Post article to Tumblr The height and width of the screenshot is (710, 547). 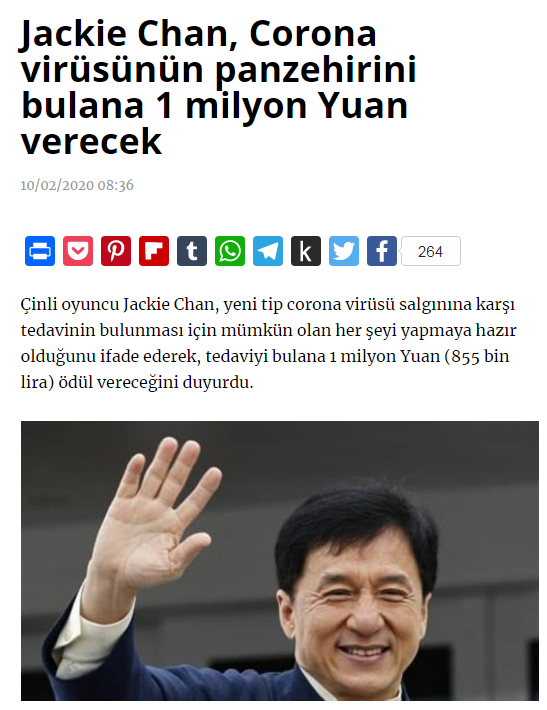(x=192, y=251)
